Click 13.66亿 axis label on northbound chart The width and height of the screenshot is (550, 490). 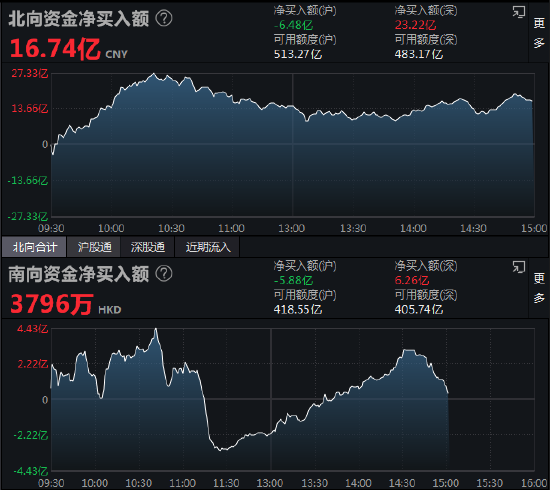pos(29,108)
